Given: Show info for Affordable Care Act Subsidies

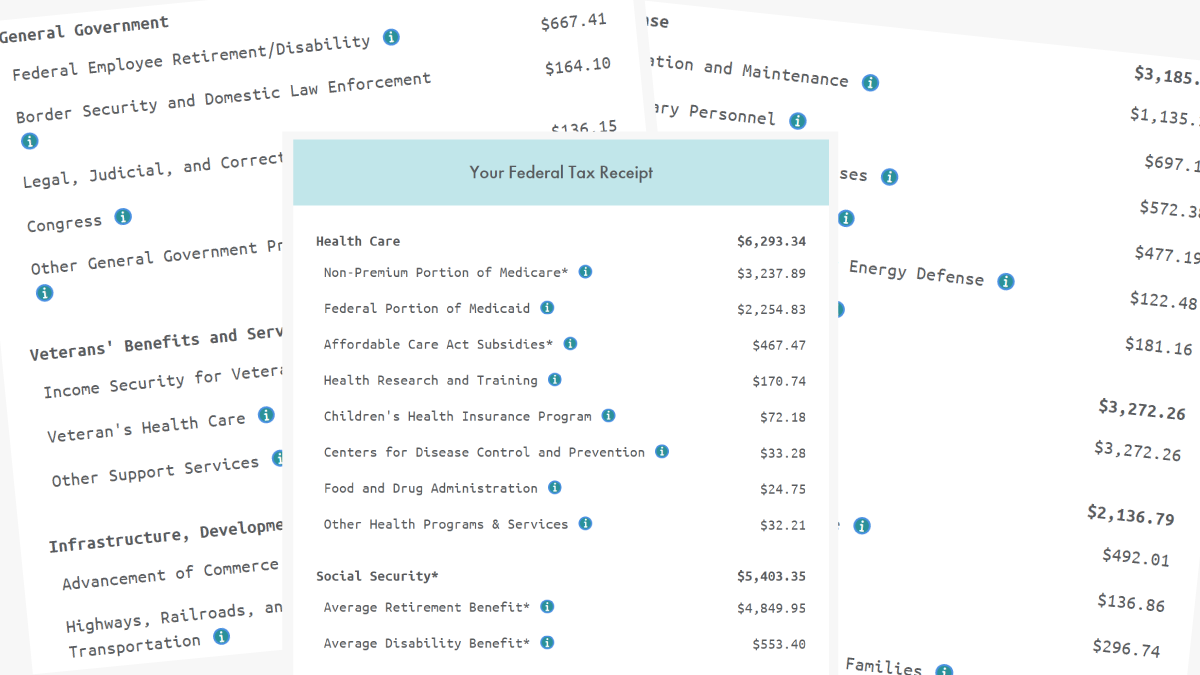Looking at the screenshot, I should point(570,344).
